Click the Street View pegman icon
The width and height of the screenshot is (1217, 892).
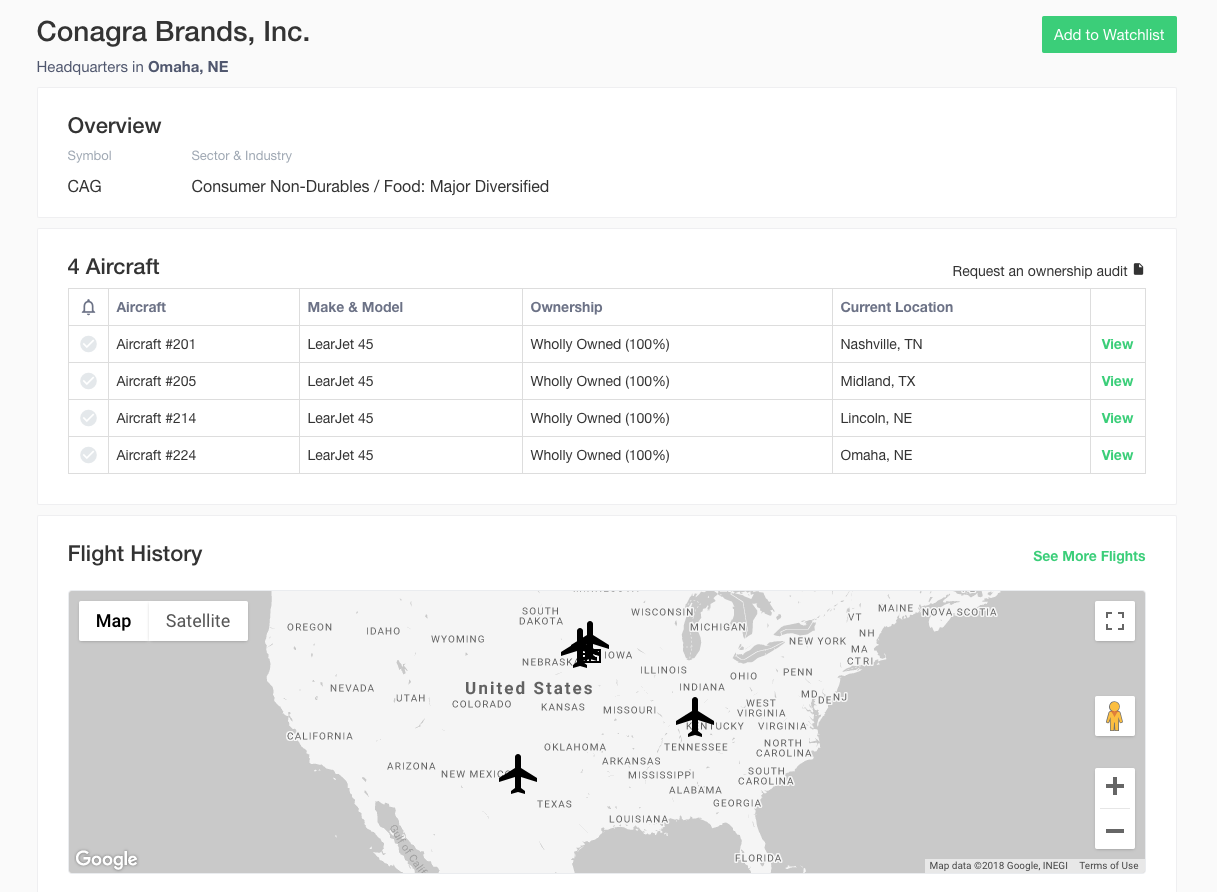[1115, 716]
